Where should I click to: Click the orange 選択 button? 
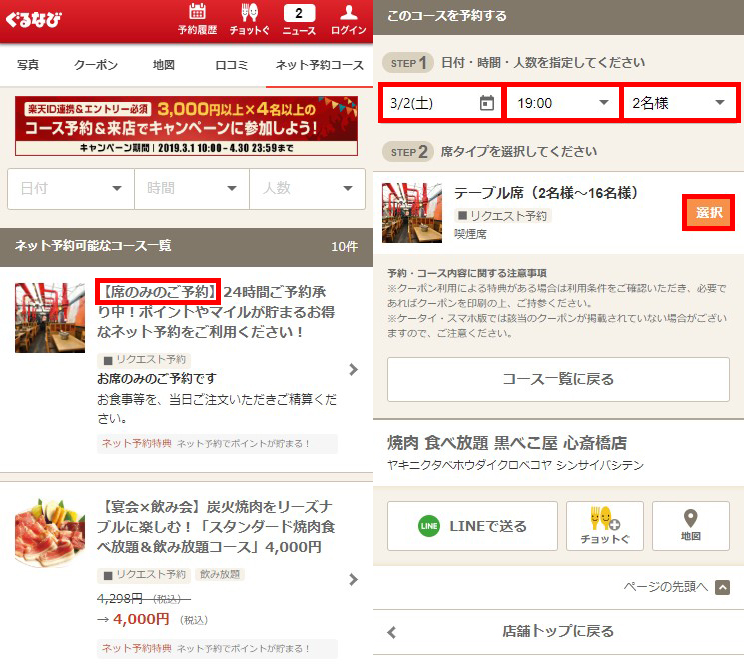coord(708,213)
